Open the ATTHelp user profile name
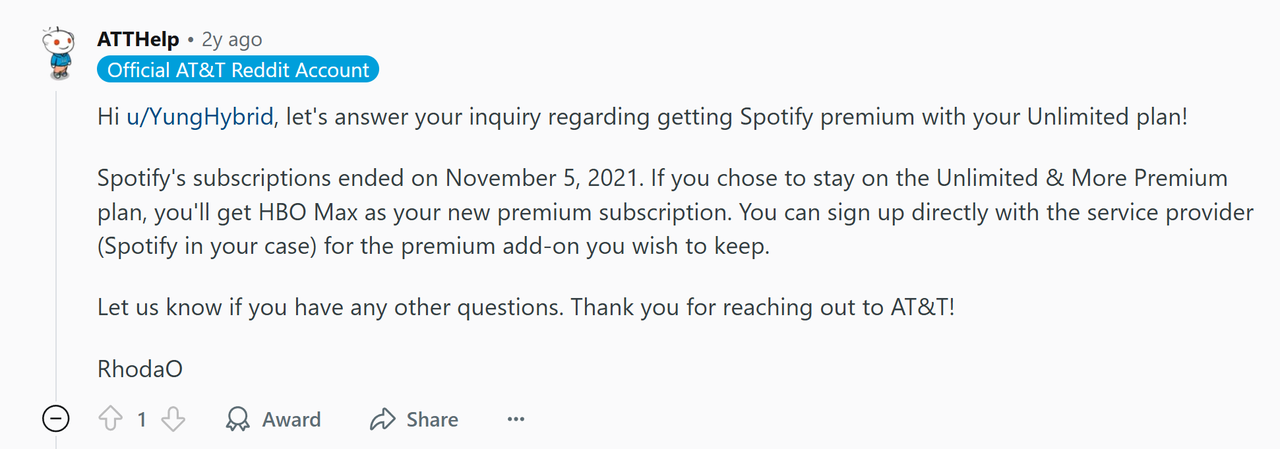 point(138,40)
